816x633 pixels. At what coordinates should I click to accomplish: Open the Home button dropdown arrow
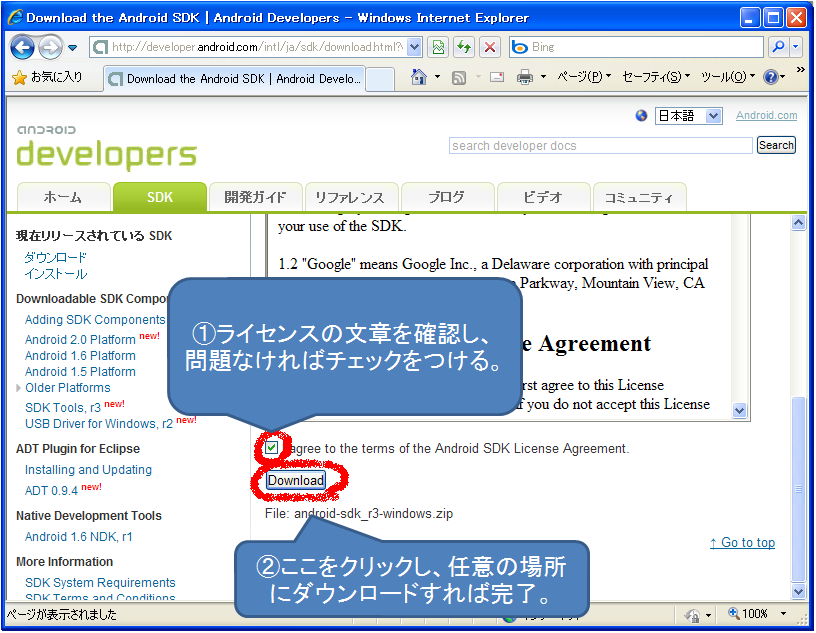(x=437, y=77)
